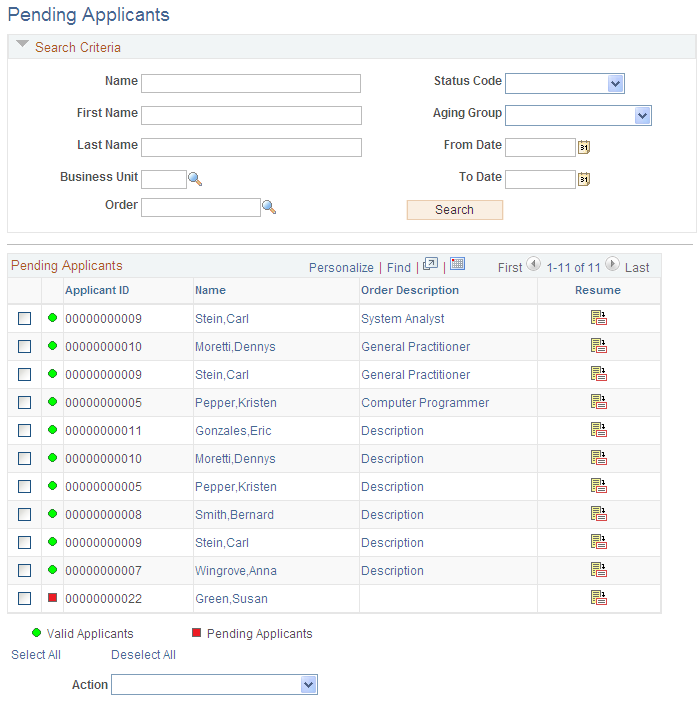
Task: Click inside the Name field
Action: coord(251,84)
